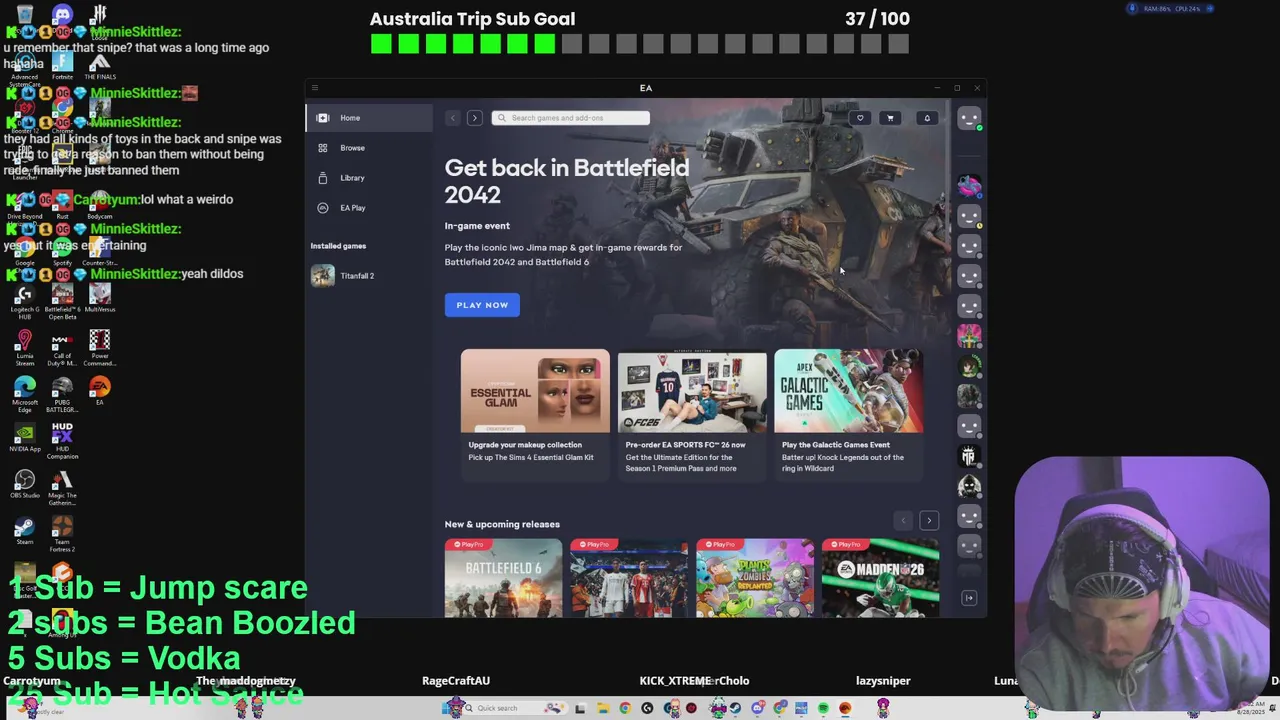Open Power Command desktop shortcut
1280x720 pixels.
point(99,347)
